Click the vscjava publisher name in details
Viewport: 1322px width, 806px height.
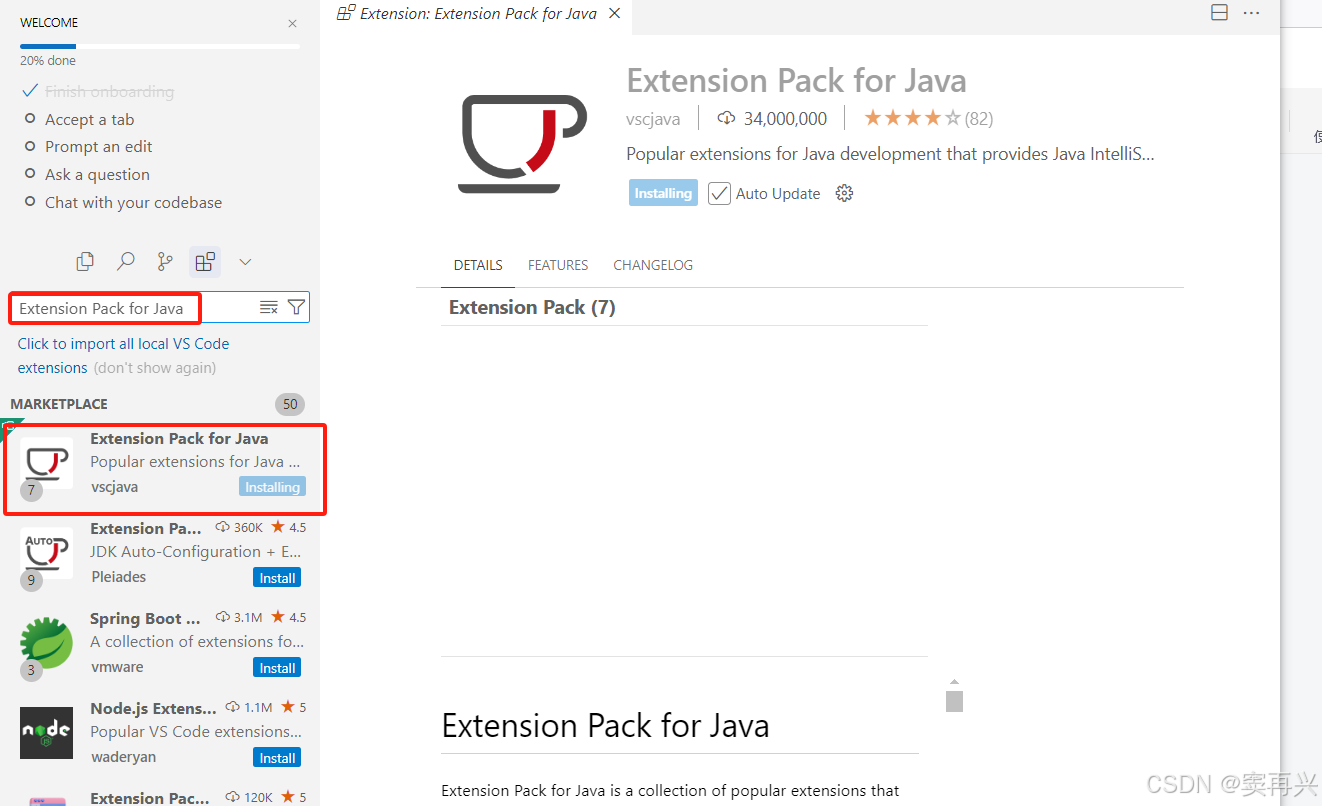(x=653, y=119)
